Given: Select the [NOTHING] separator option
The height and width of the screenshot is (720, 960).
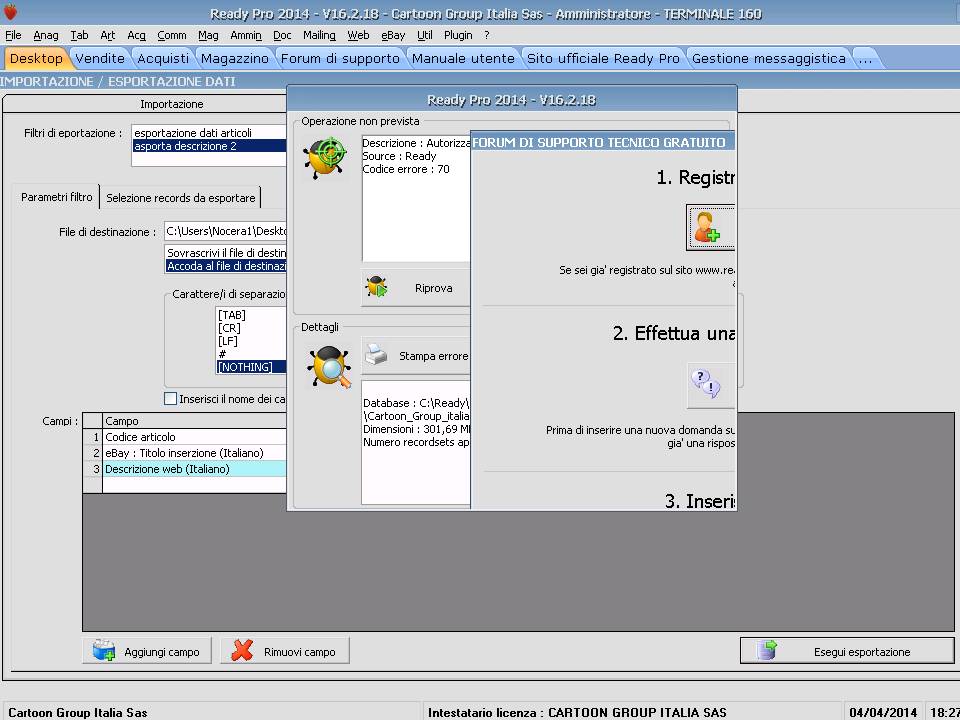Looking at the screenshot, I should (251, 367).
